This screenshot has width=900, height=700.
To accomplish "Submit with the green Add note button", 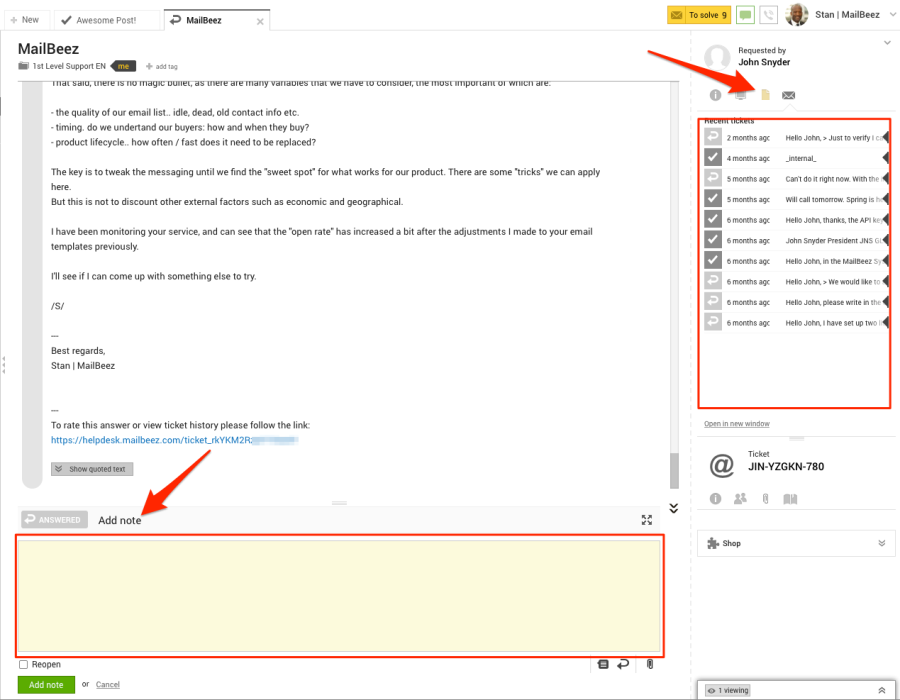I will 46,685.
